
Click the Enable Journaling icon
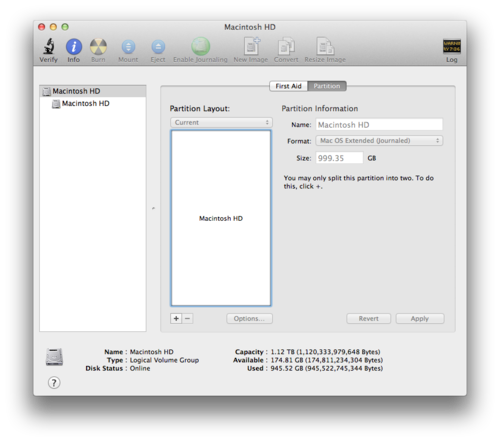click(200, 46)
